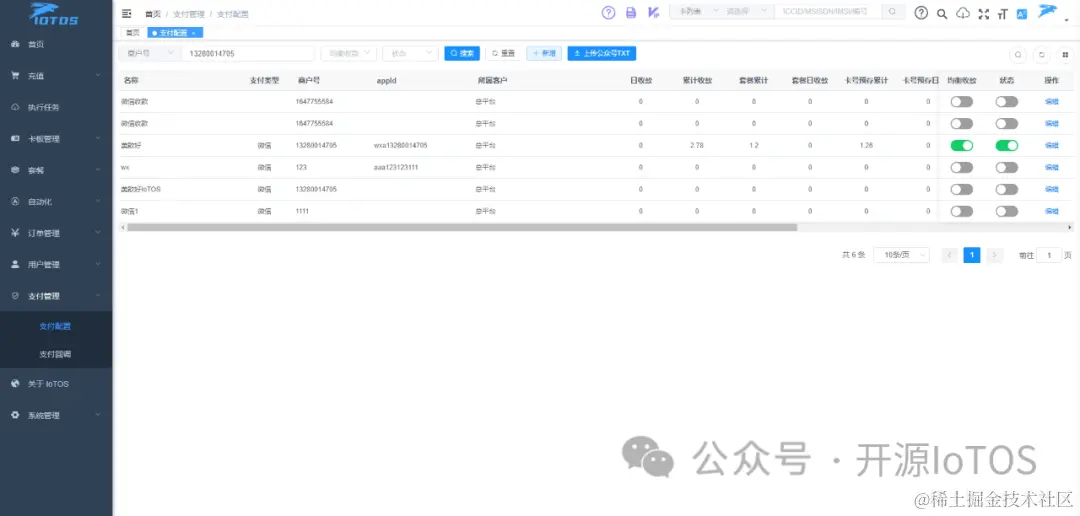The image size is (1080, 516).
Task: Toggle 状态 switch in the wxa13280014705 row
Action: 1006,145
